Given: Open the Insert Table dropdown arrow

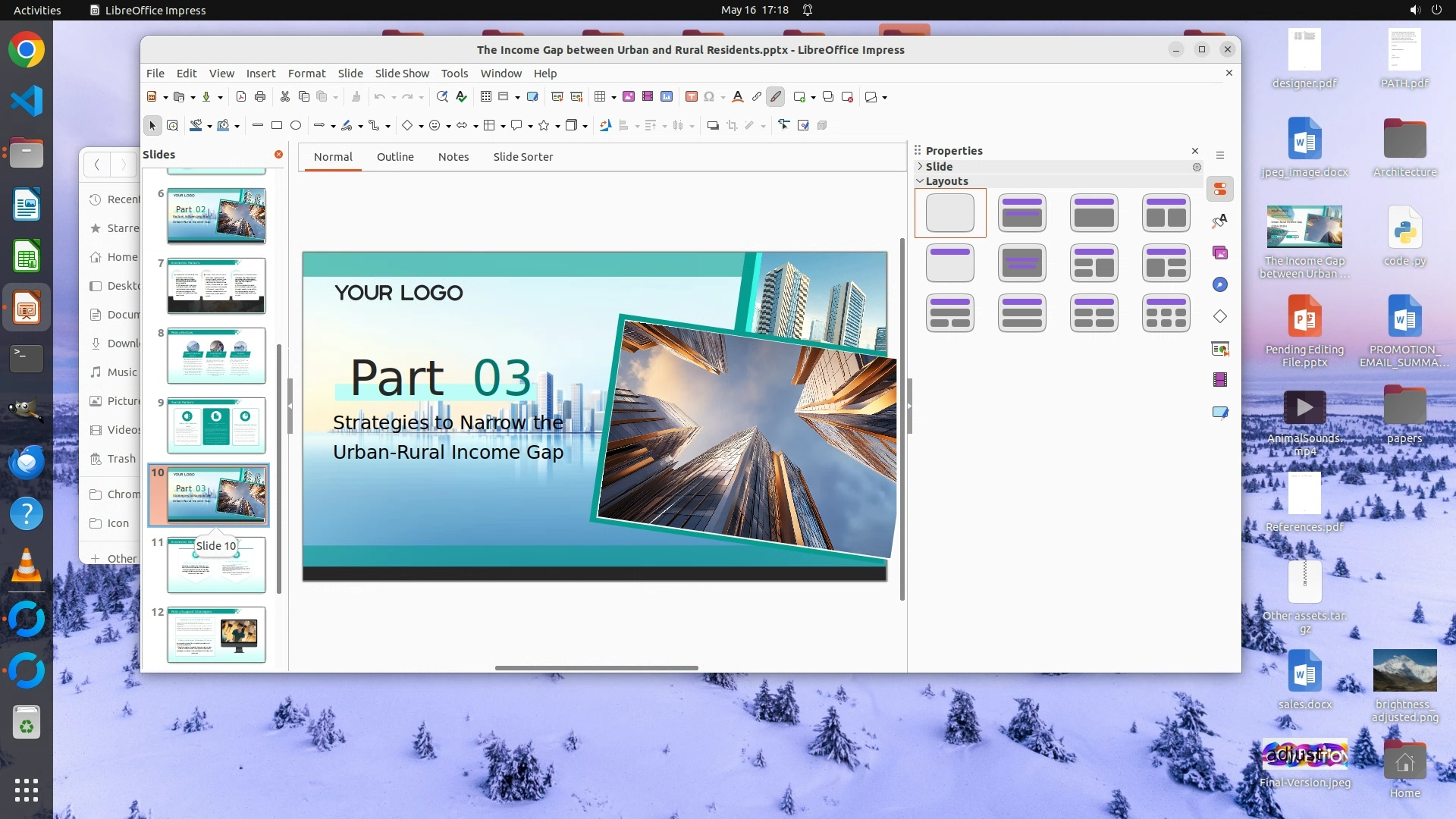Looking at the screenshot, I should 613,97.
